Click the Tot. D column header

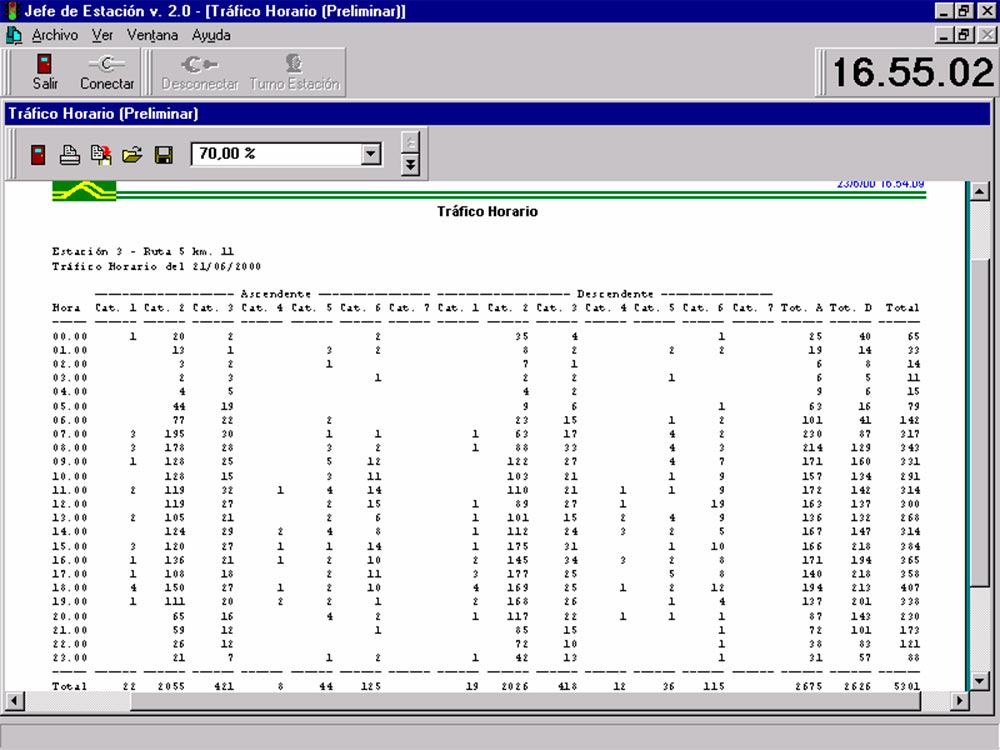tap(850, 308)
